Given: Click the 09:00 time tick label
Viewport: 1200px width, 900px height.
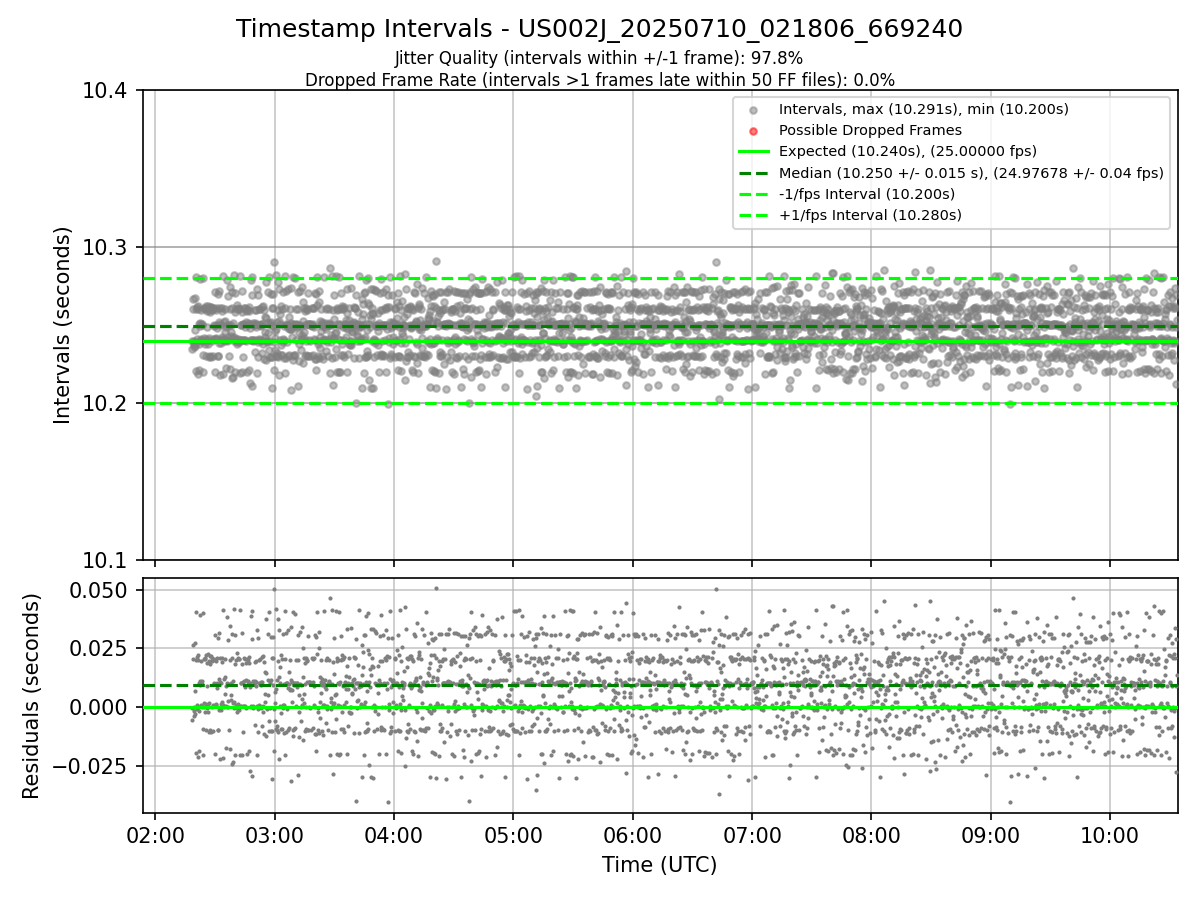Looking at the screenshot, I should coord(991,835).
